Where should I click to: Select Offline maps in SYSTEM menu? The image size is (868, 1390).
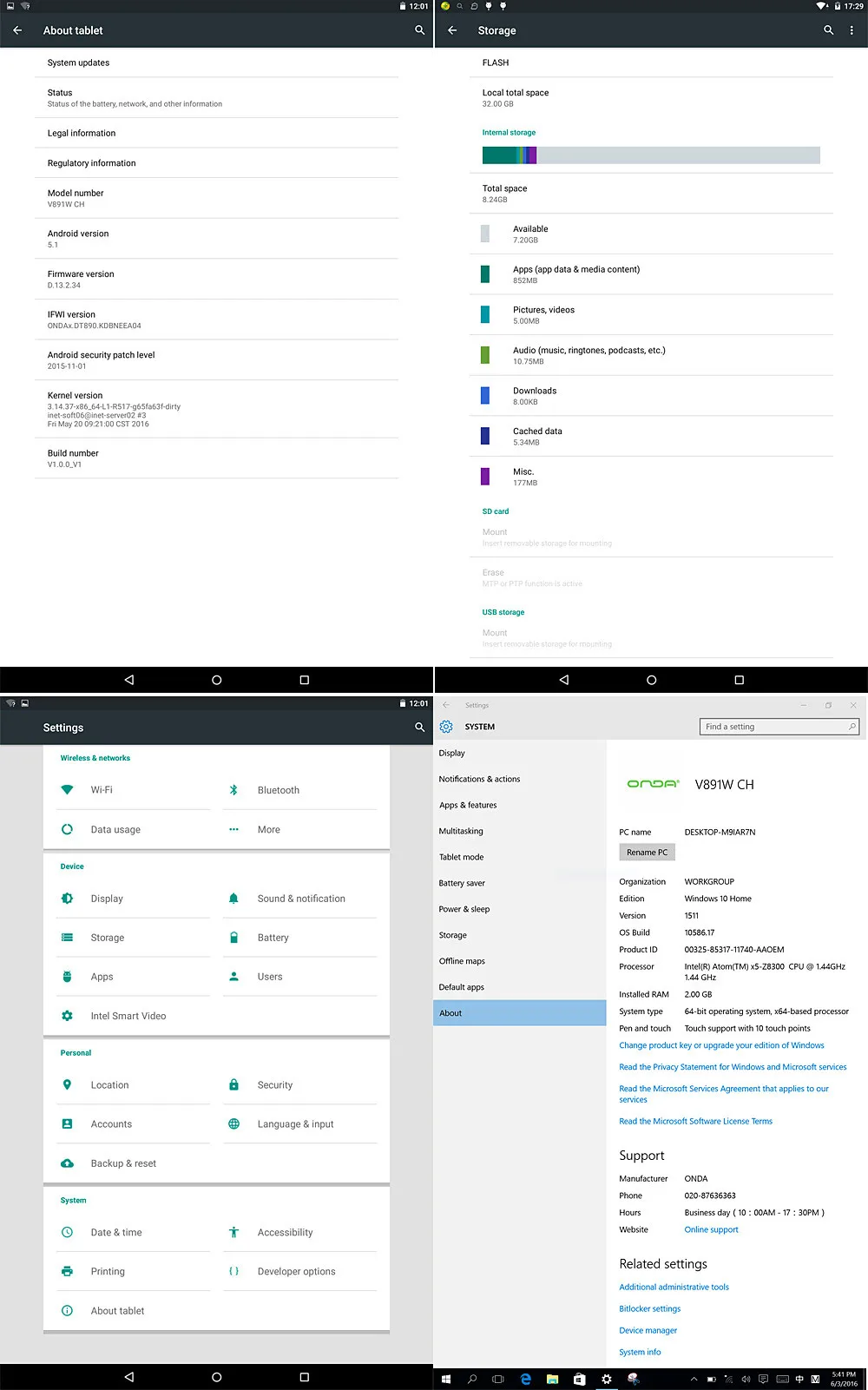click(x=520, y=962)
